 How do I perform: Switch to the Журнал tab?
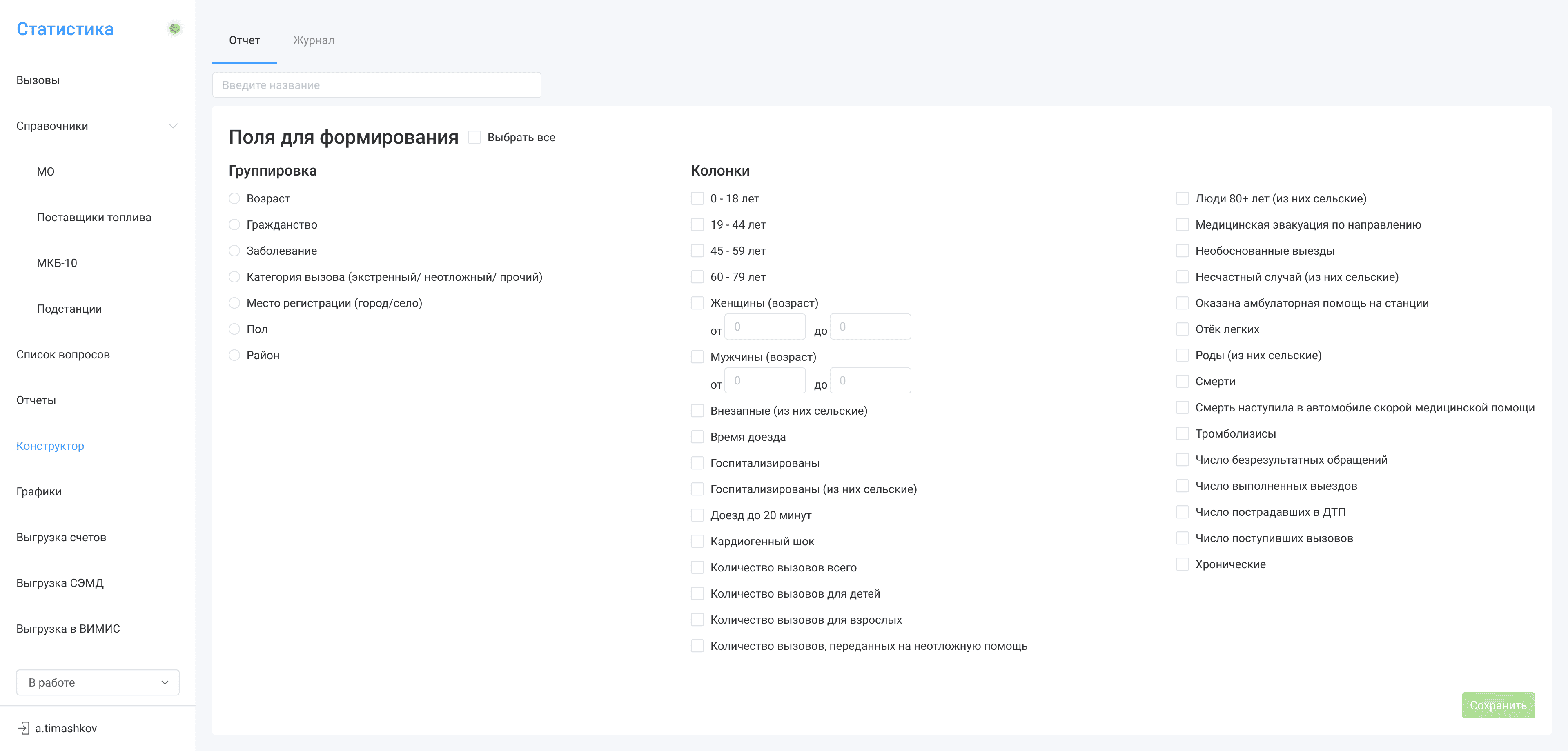tap(314, 40)
